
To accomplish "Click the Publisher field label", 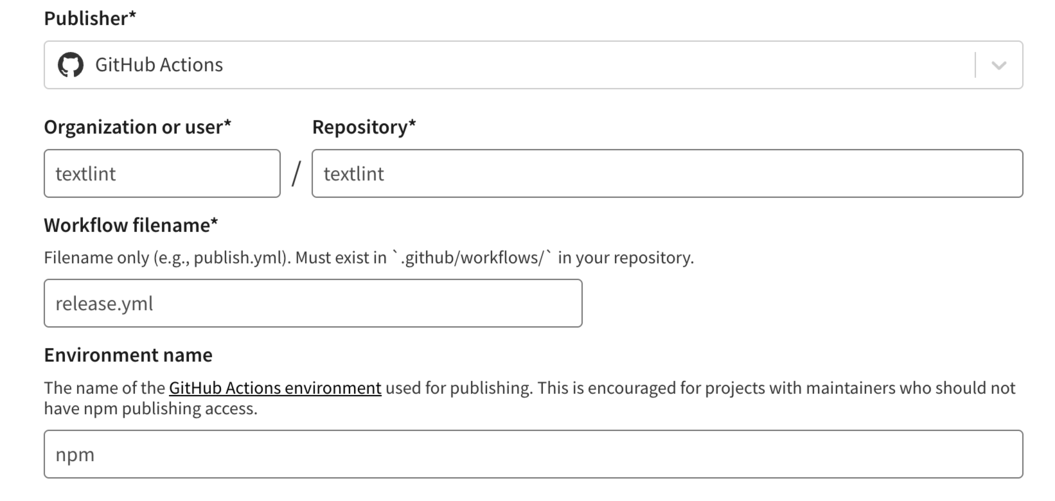I will click(x=90, y=19).
